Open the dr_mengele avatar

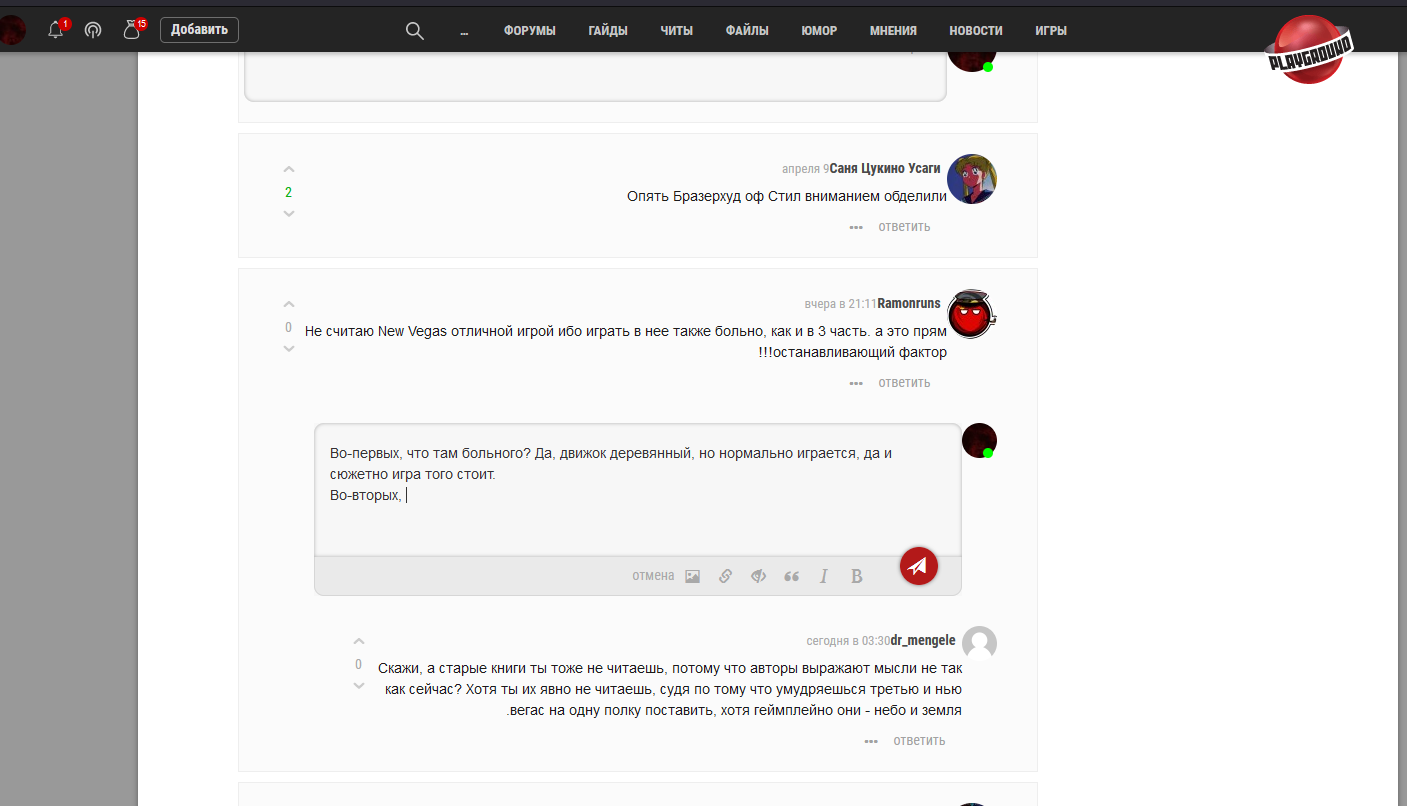coord(980,643)
